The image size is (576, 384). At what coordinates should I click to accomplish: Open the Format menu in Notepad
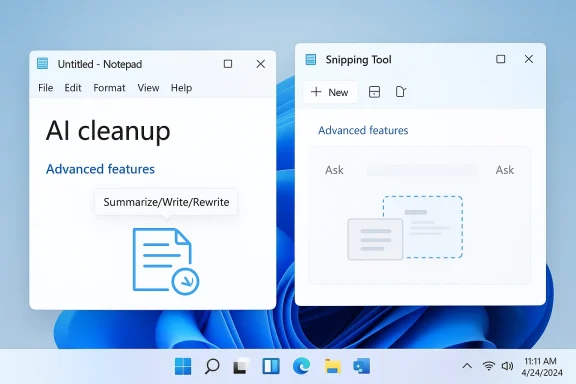109,88
